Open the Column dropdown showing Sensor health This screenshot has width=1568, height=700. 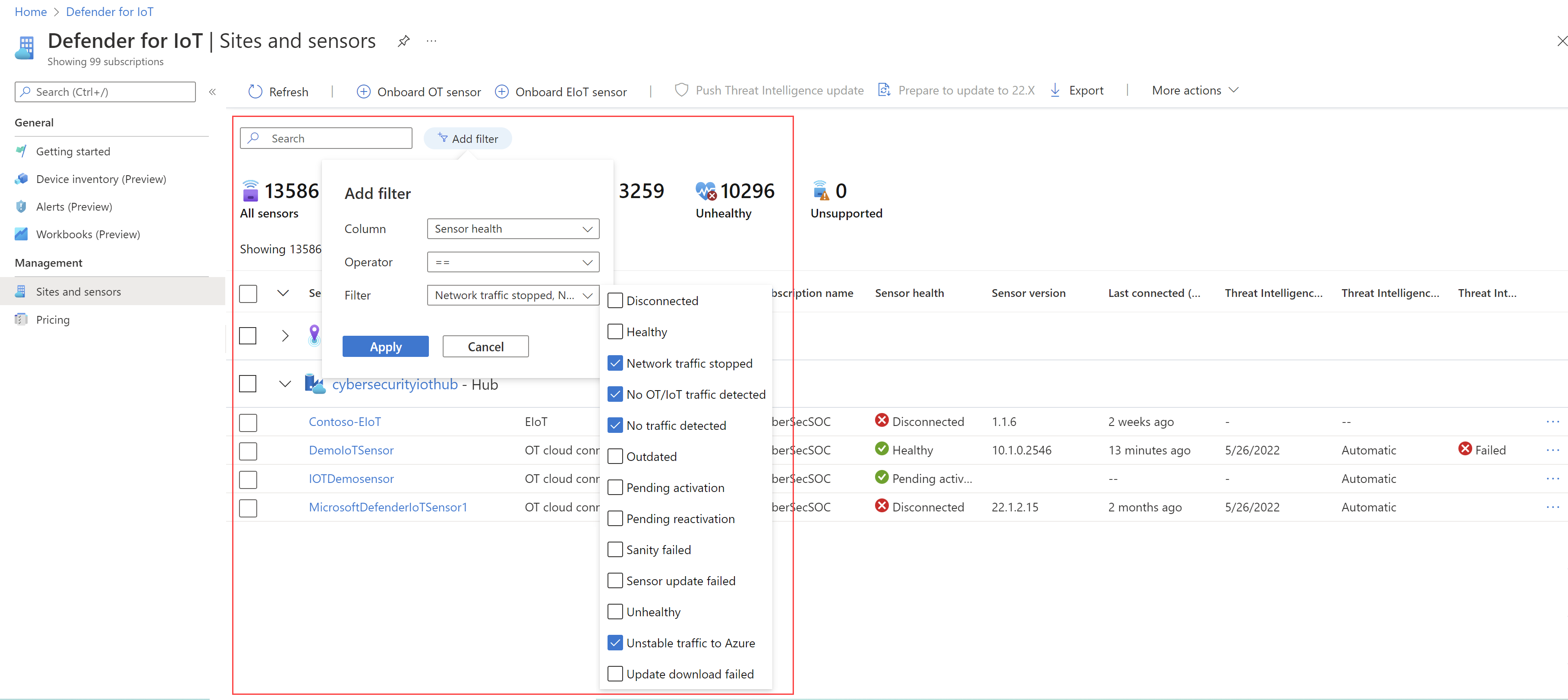pyautogui.click(x=513, y=229)
